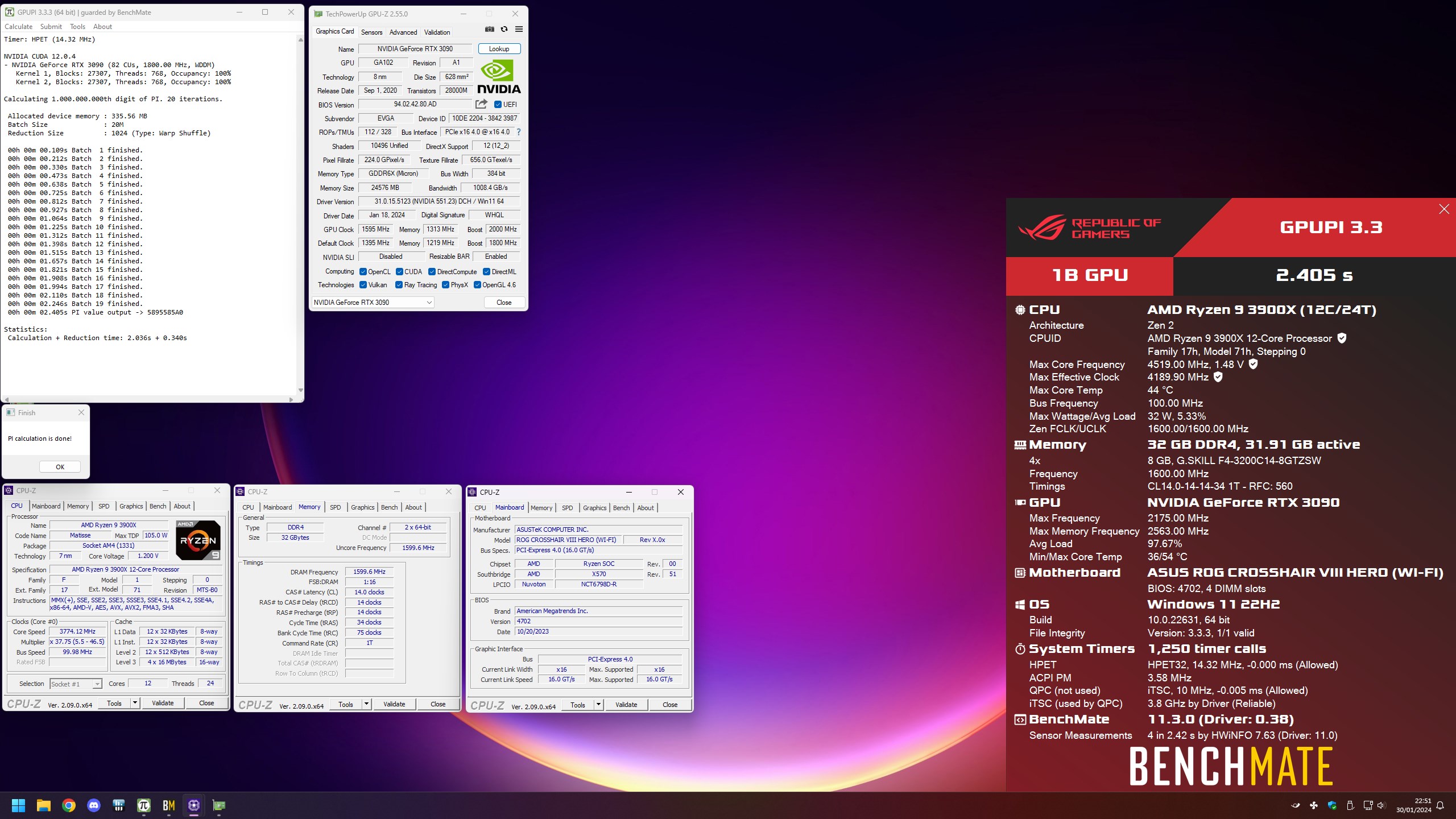The image size is (1456, 819).
Task: Click the Windows Security tray icon
Action: click(x=1332, y=805)
